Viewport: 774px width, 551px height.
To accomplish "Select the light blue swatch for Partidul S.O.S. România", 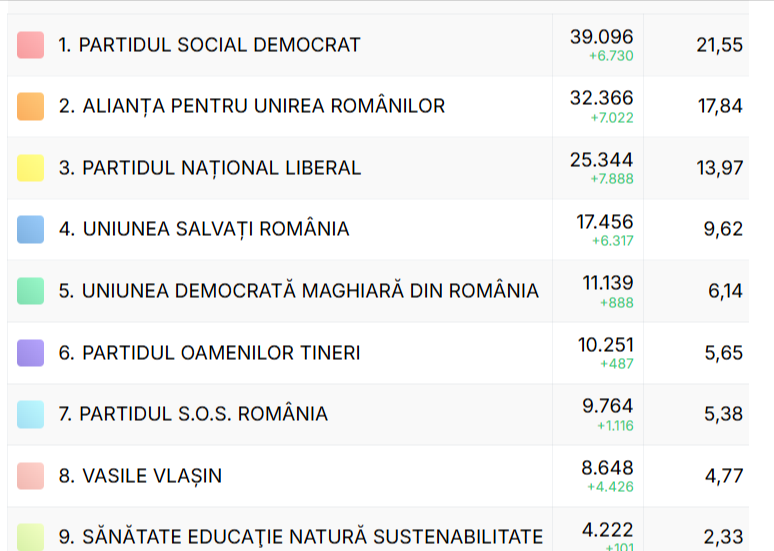I will (x=30, y=414).
